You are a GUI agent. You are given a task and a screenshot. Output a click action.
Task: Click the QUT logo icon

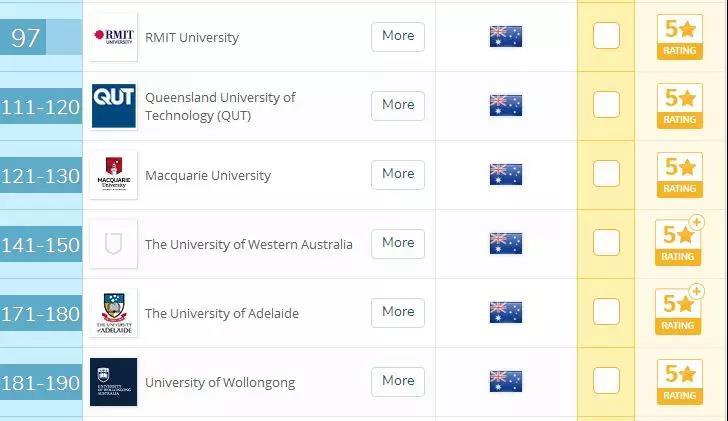pyautogui.click(x=113, y=105)
